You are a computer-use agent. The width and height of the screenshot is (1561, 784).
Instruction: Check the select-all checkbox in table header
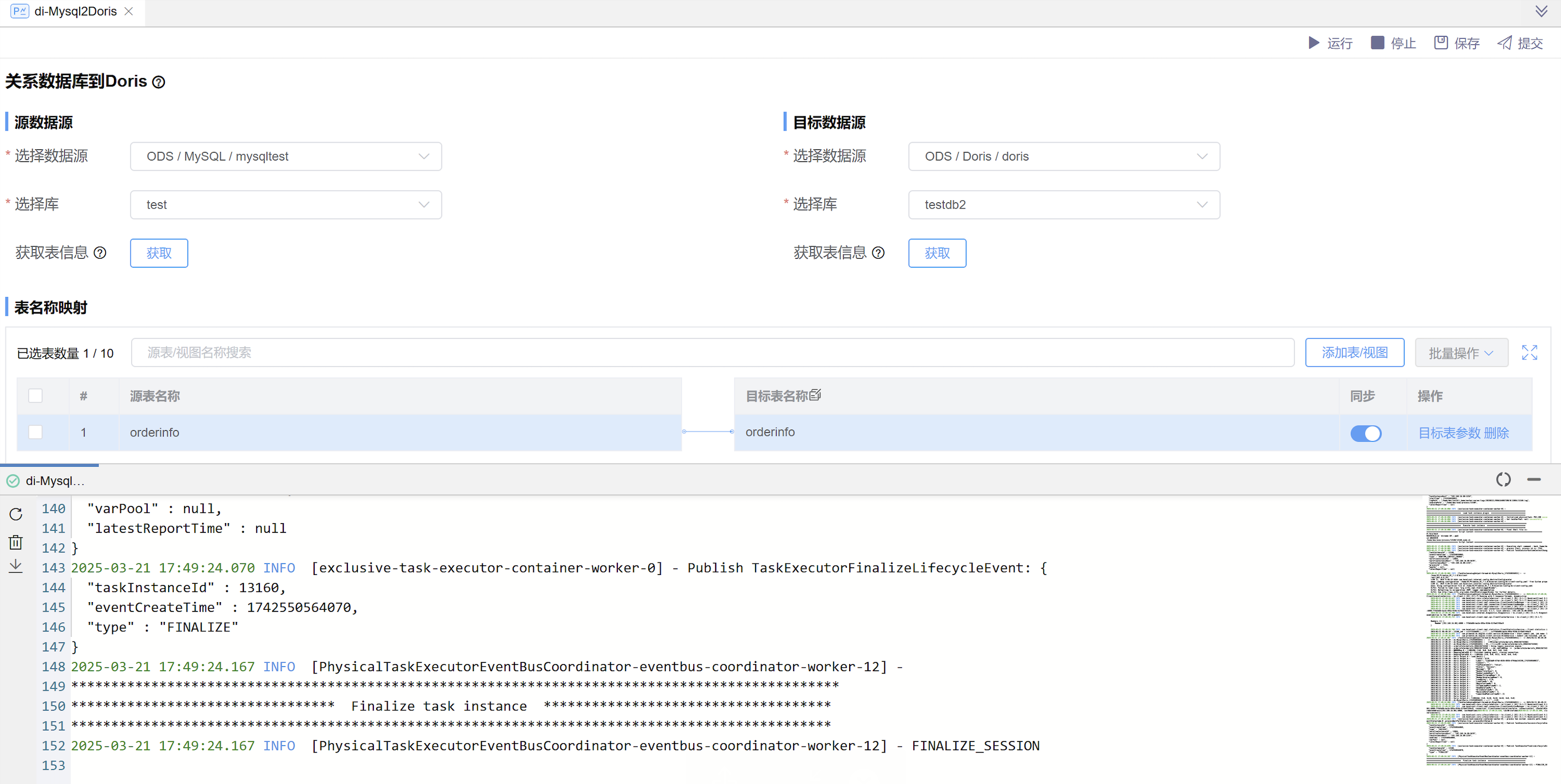coord(35,395)
